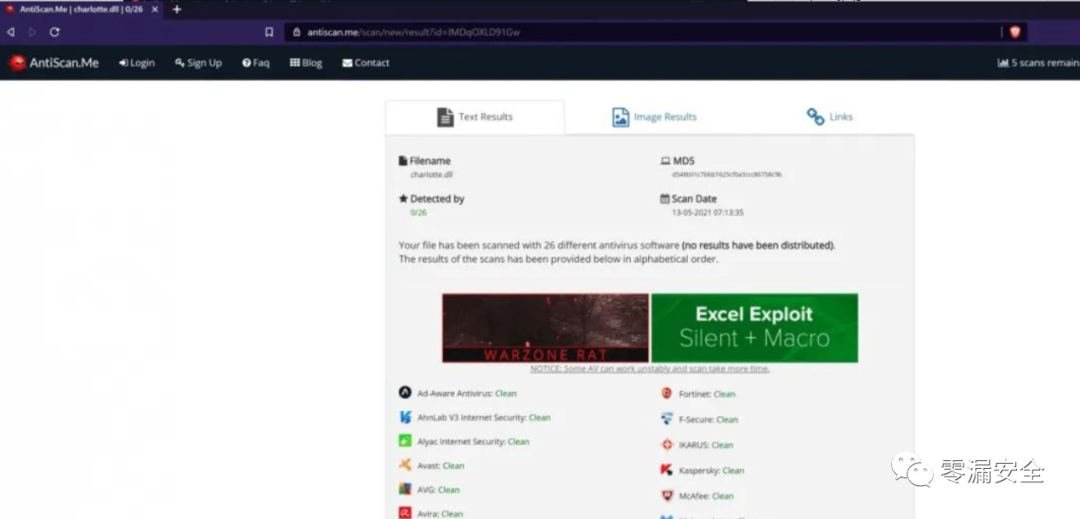Screen dimensions: 1080x519
Task: Click the Avira icon
Action: (x=405, y=513)
